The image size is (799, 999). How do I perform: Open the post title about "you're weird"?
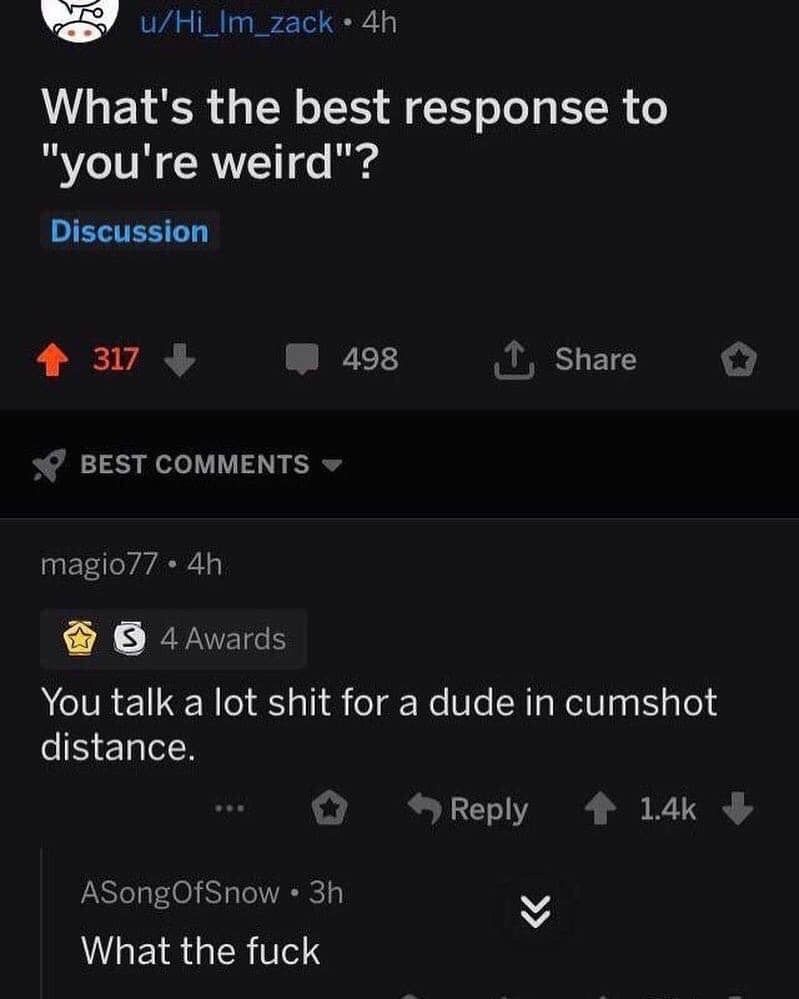tap(355, 134)
